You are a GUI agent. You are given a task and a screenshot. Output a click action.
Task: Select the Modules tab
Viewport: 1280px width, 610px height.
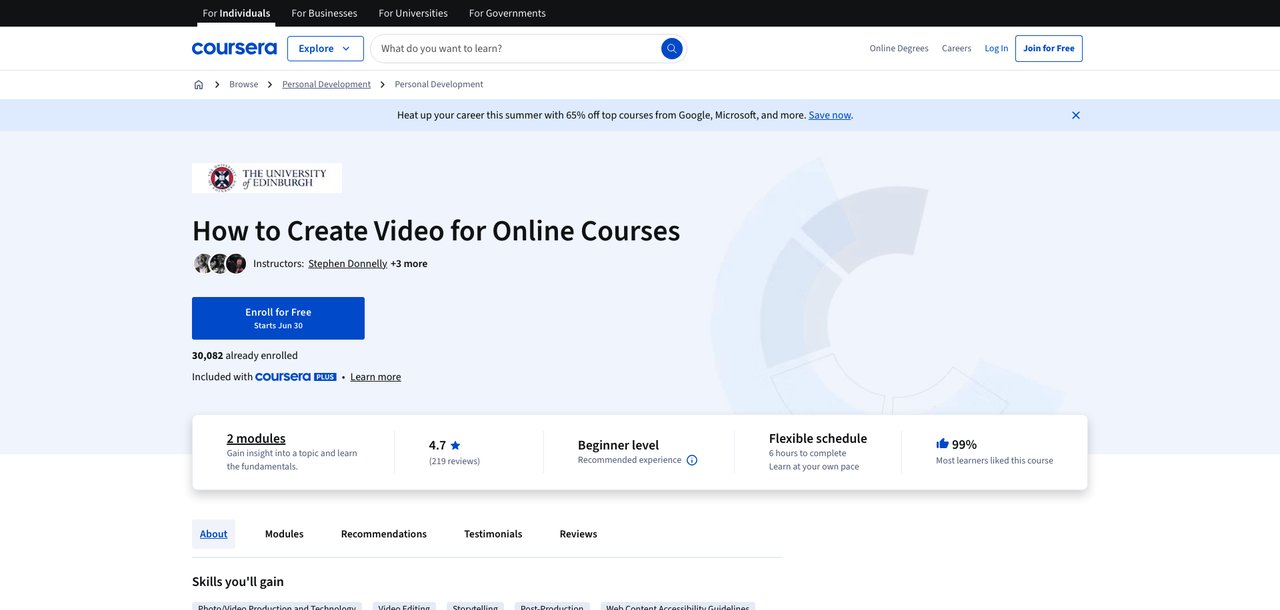[284, 534]
